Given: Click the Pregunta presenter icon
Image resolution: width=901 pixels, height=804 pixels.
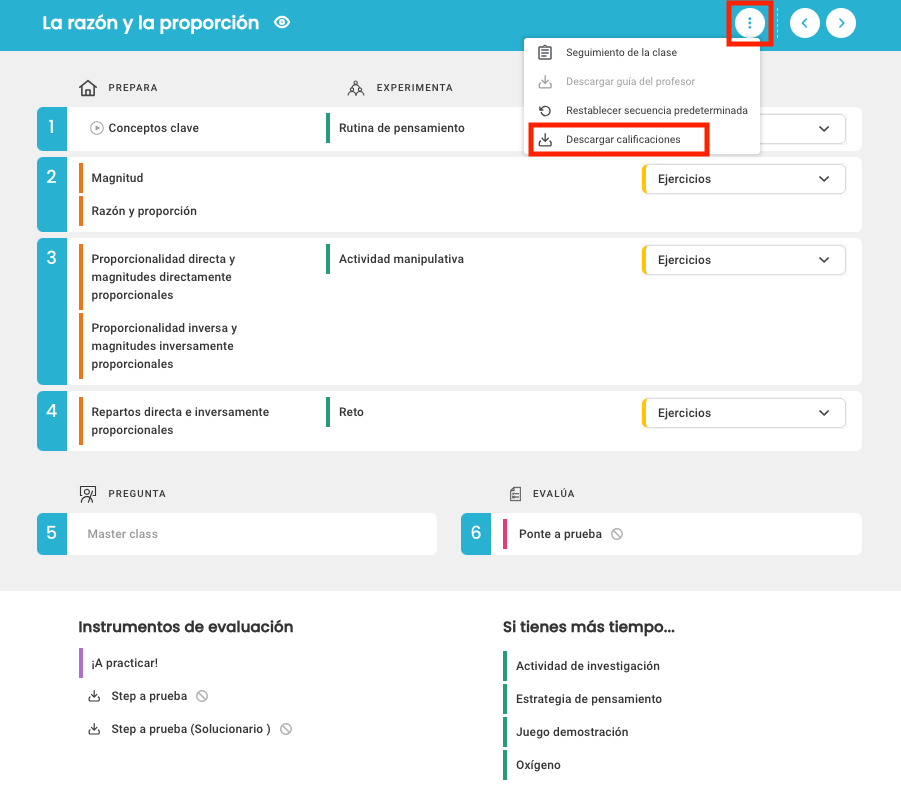Looking at the screenshot, I should click(88, 494).
